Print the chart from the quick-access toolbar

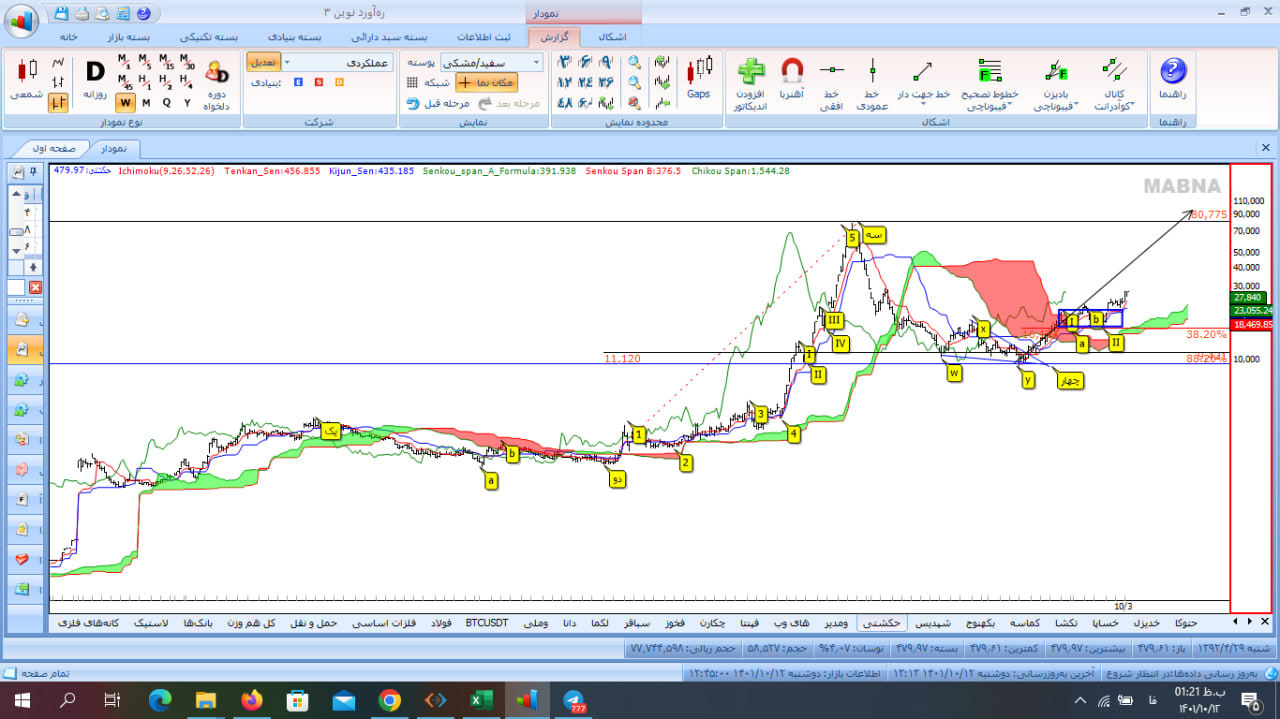pos(81,13)
